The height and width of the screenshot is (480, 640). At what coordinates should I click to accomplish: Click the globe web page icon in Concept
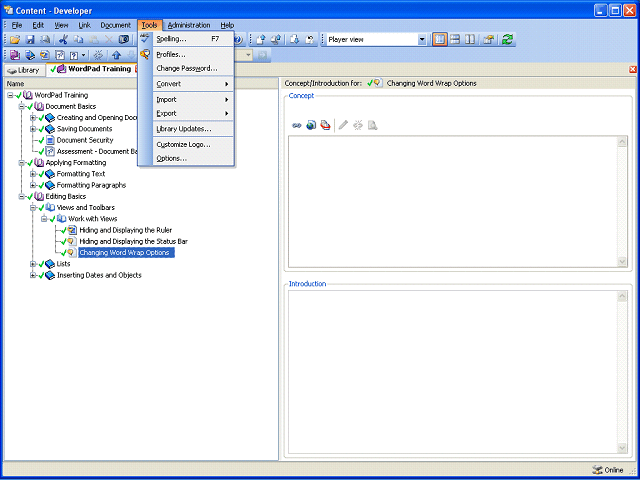[311, 125]
